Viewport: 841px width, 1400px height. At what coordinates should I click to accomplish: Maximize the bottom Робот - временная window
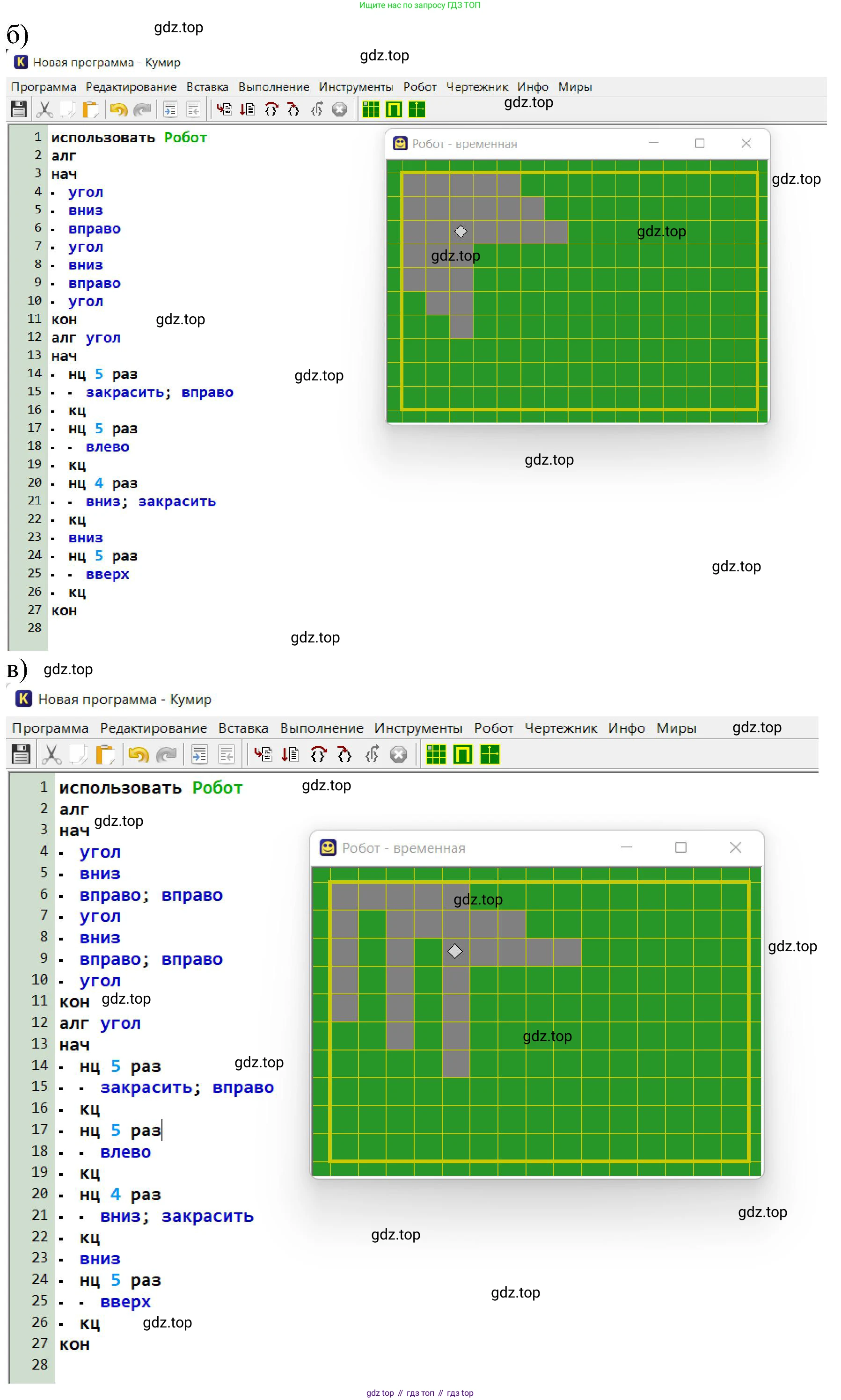[x=680, y=847]
